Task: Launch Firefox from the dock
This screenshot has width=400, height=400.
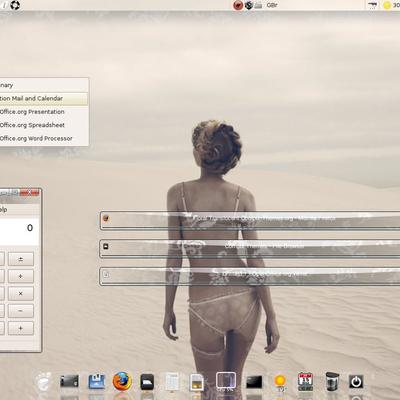Action: (x=122, y=382)
